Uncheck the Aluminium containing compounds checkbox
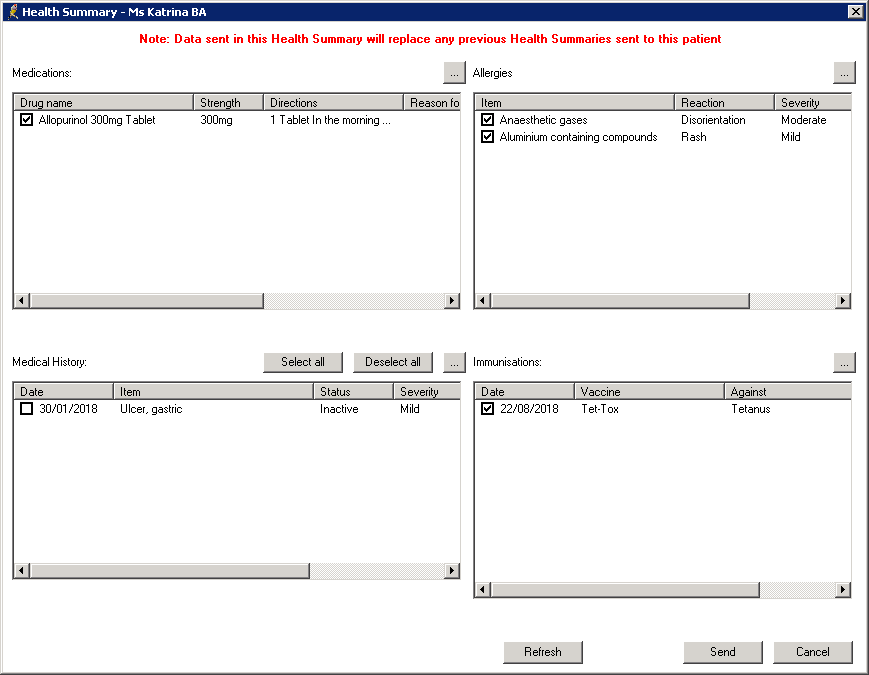 pyautogui.click(x=488, y=137)
